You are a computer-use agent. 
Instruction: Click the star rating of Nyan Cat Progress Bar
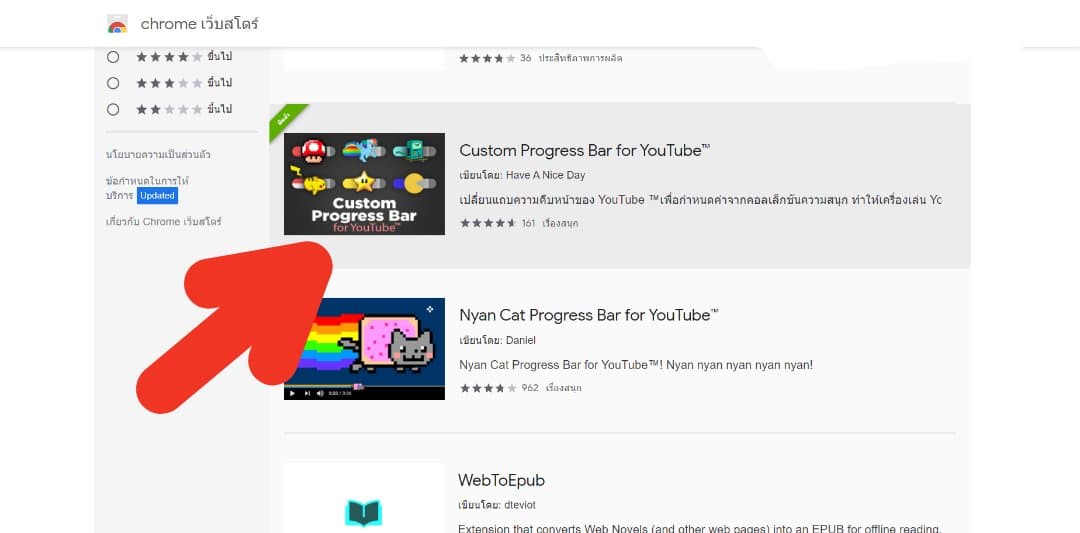click(x=488, y=388)
